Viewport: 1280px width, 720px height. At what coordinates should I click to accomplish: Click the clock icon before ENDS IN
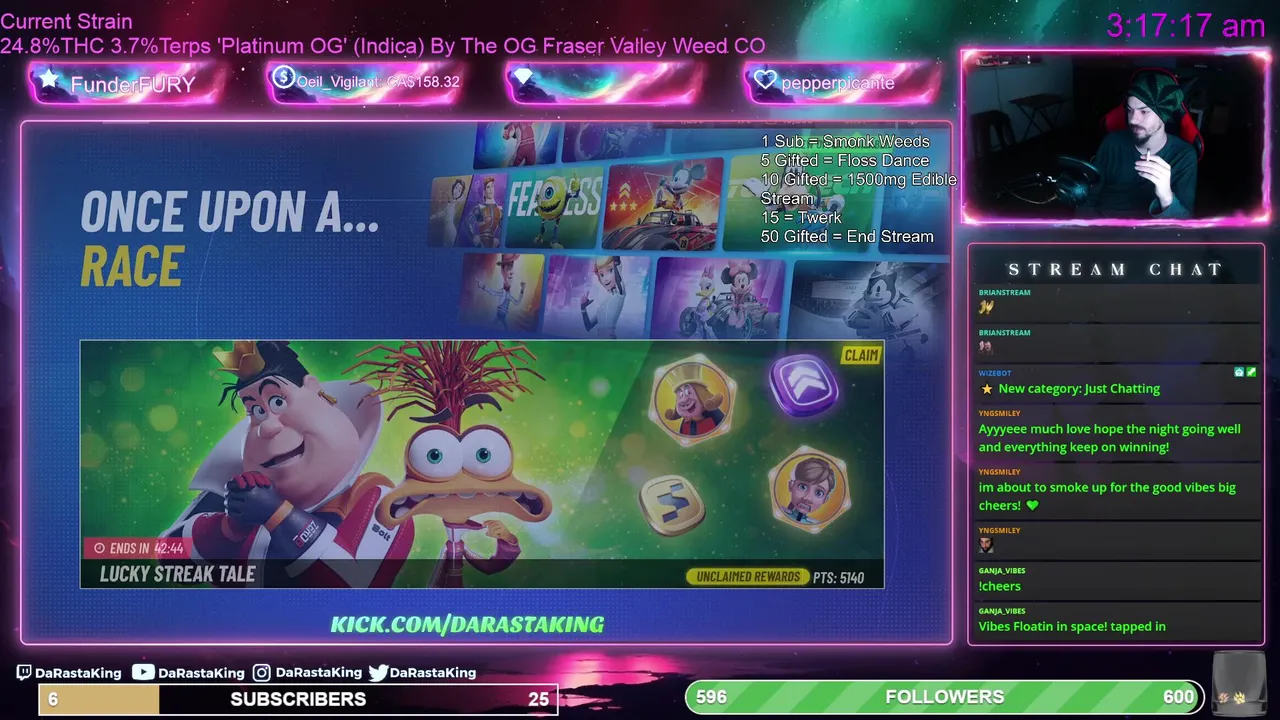99,548
